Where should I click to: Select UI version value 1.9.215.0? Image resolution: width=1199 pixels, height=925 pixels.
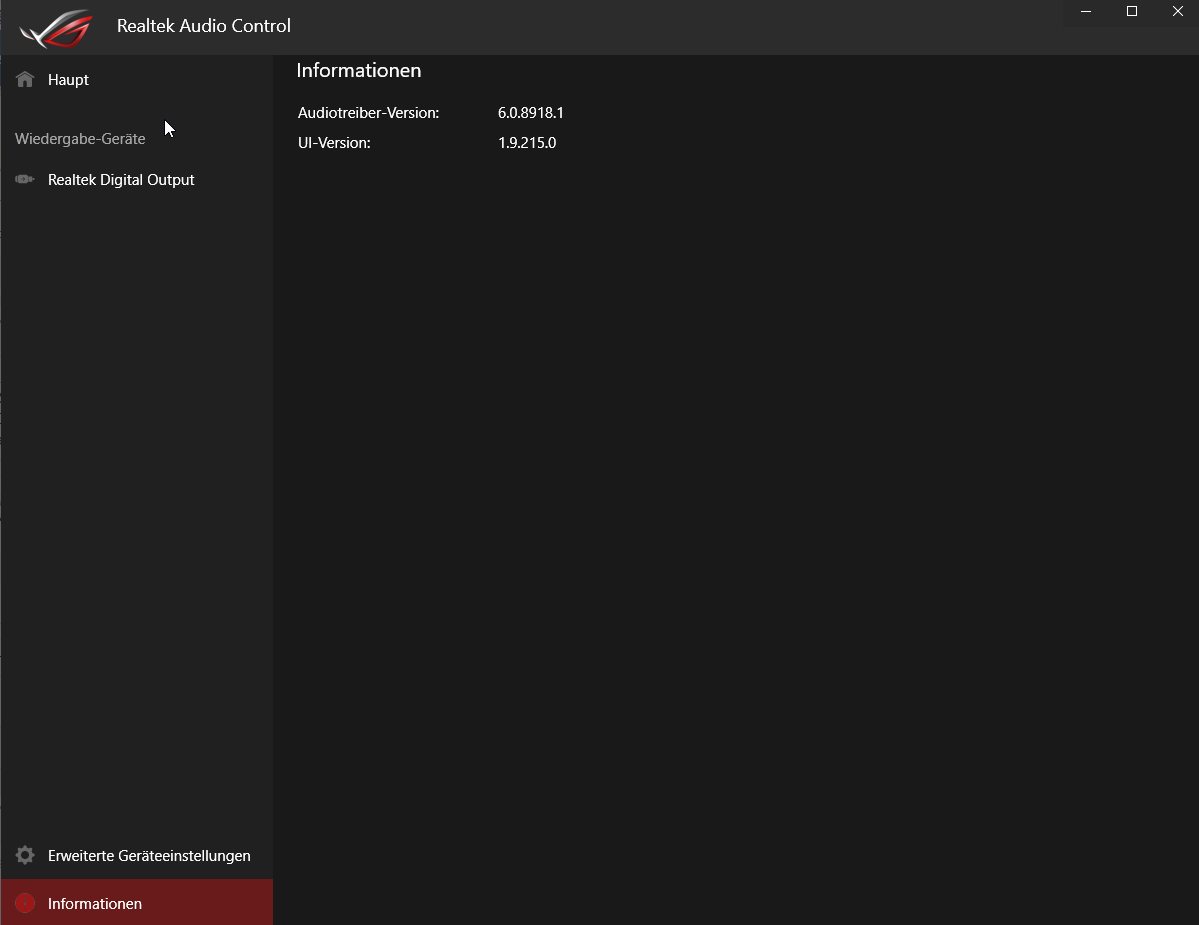(x=527, y=143)
